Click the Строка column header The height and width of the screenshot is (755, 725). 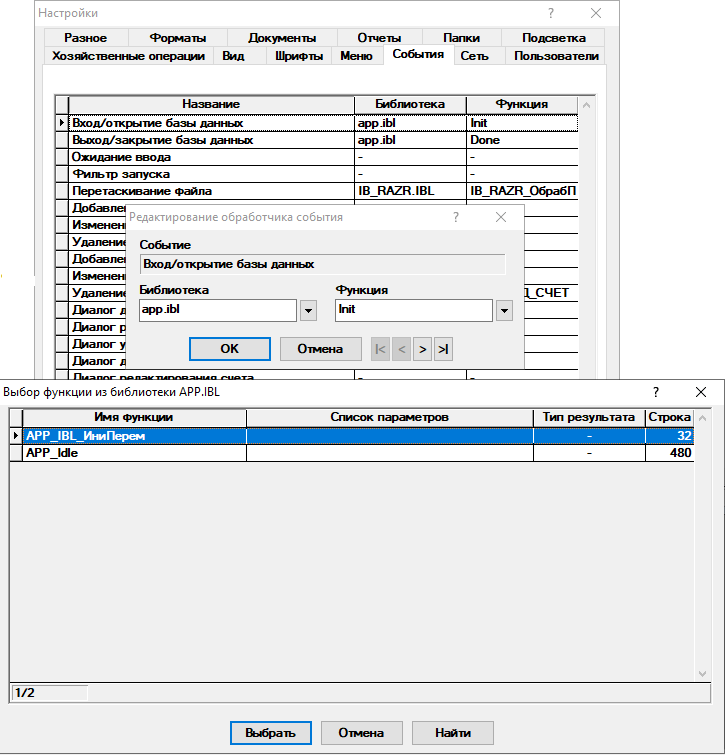point(670,417)
